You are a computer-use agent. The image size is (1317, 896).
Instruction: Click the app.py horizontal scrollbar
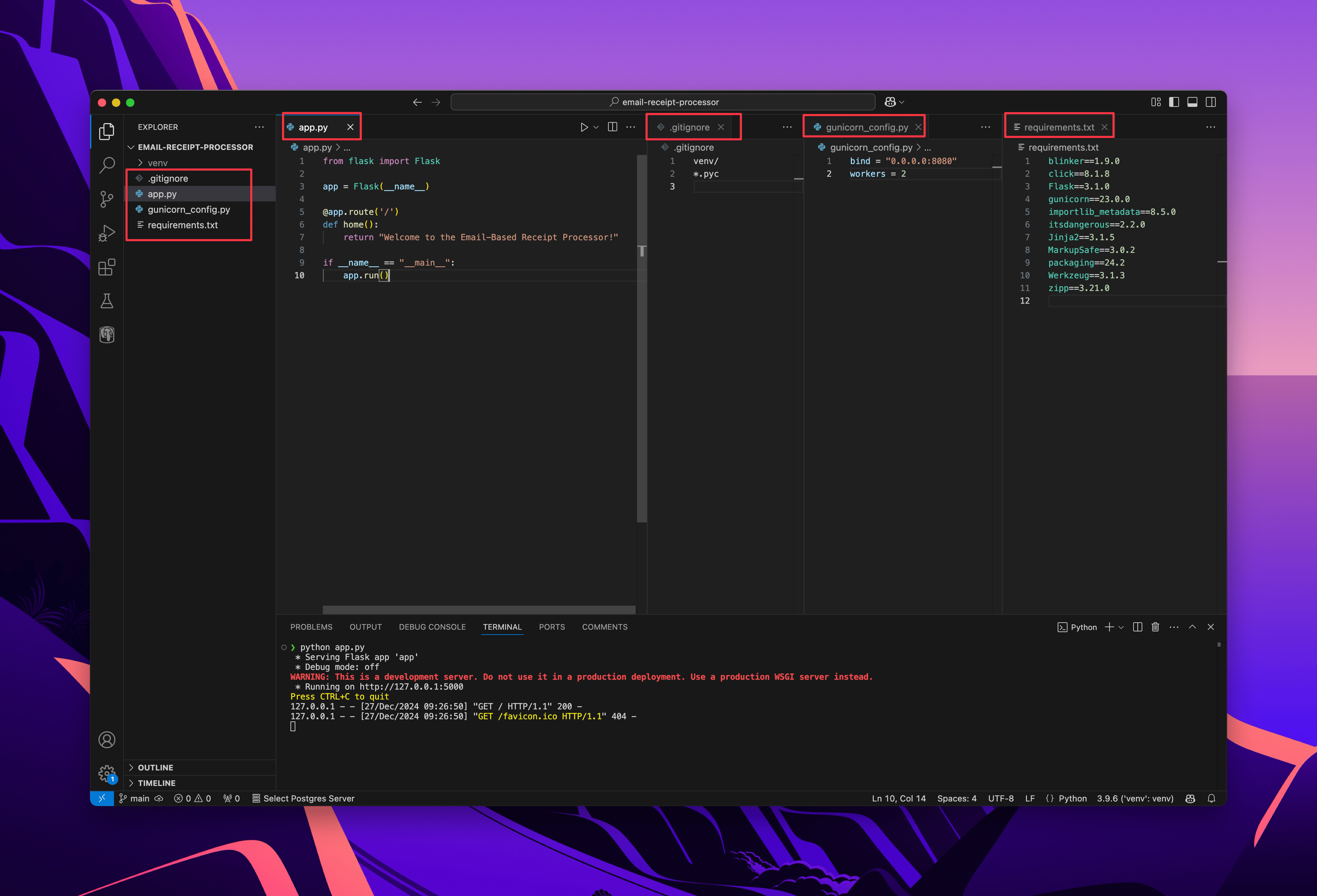click(x=479, y=610)
